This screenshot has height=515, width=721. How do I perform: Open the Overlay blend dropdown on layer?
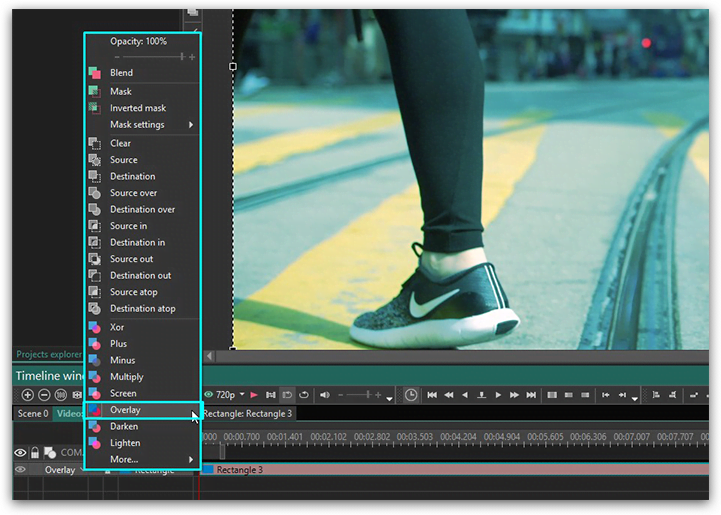(x=62, y=470)
